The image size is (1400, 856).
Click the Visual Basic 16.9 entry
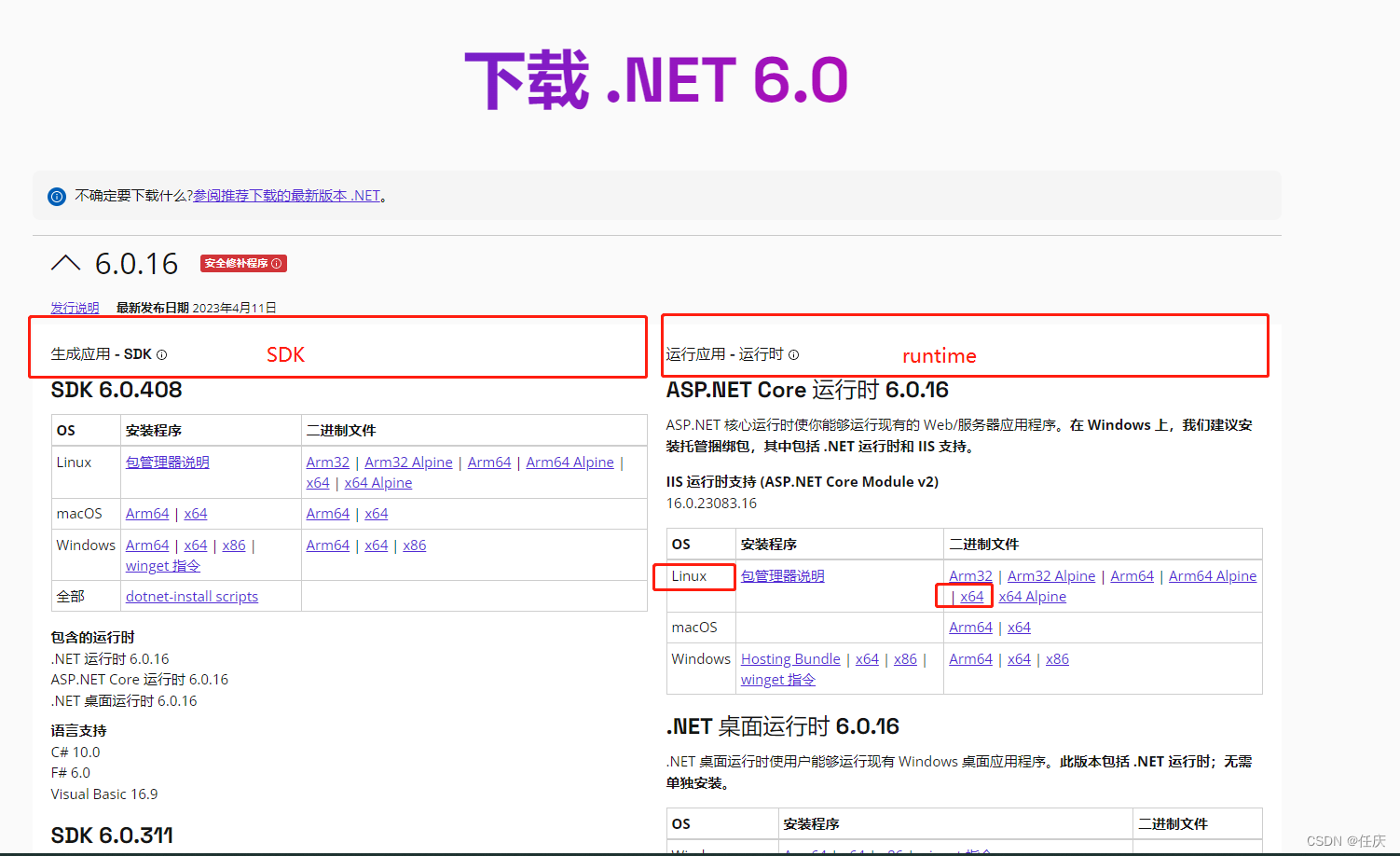pos(104,794)
